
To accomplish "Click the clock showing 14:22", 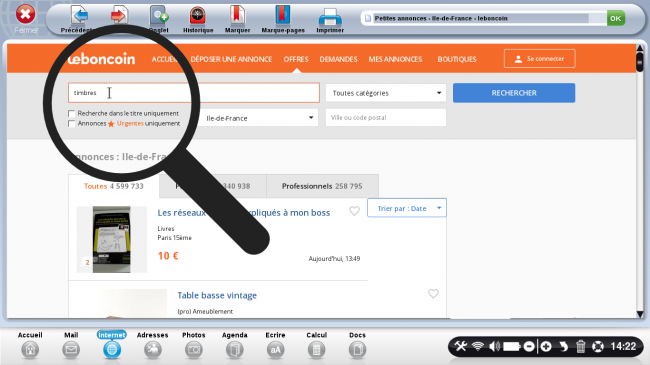I will click(623, 346).
